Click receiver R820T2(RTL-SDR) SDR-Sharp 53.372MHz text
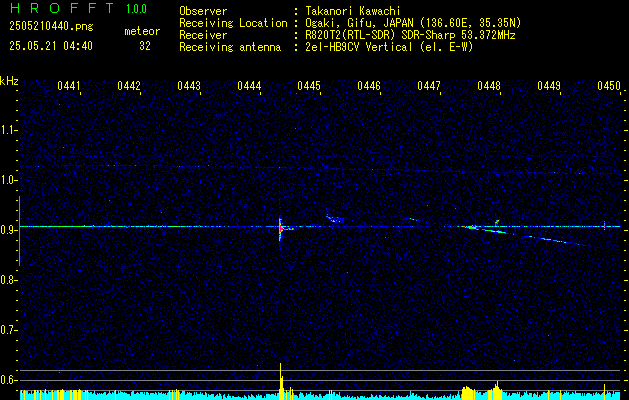This screenshot has height=400, width=629. point(410,35)
